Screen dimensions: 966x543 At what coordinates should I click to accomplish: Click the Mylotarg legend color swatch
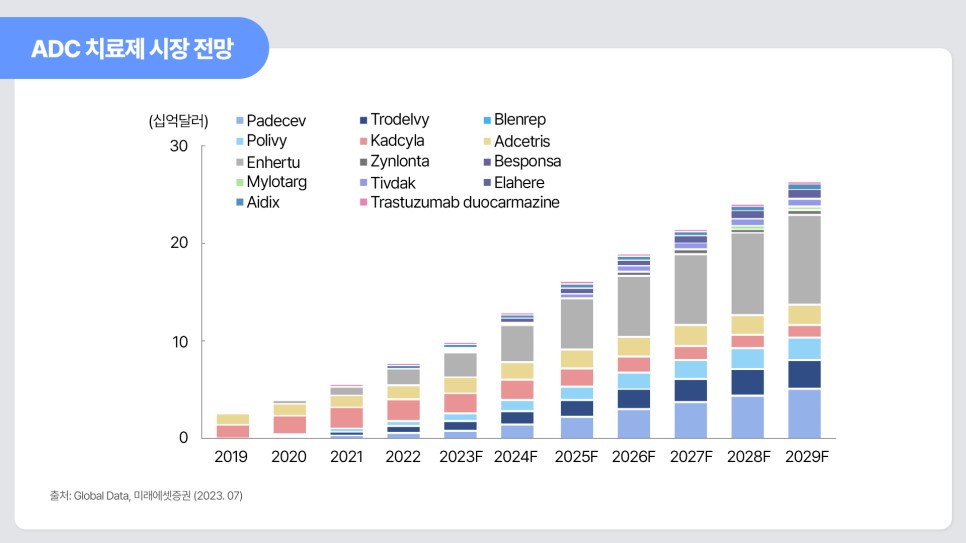point(240,182)
